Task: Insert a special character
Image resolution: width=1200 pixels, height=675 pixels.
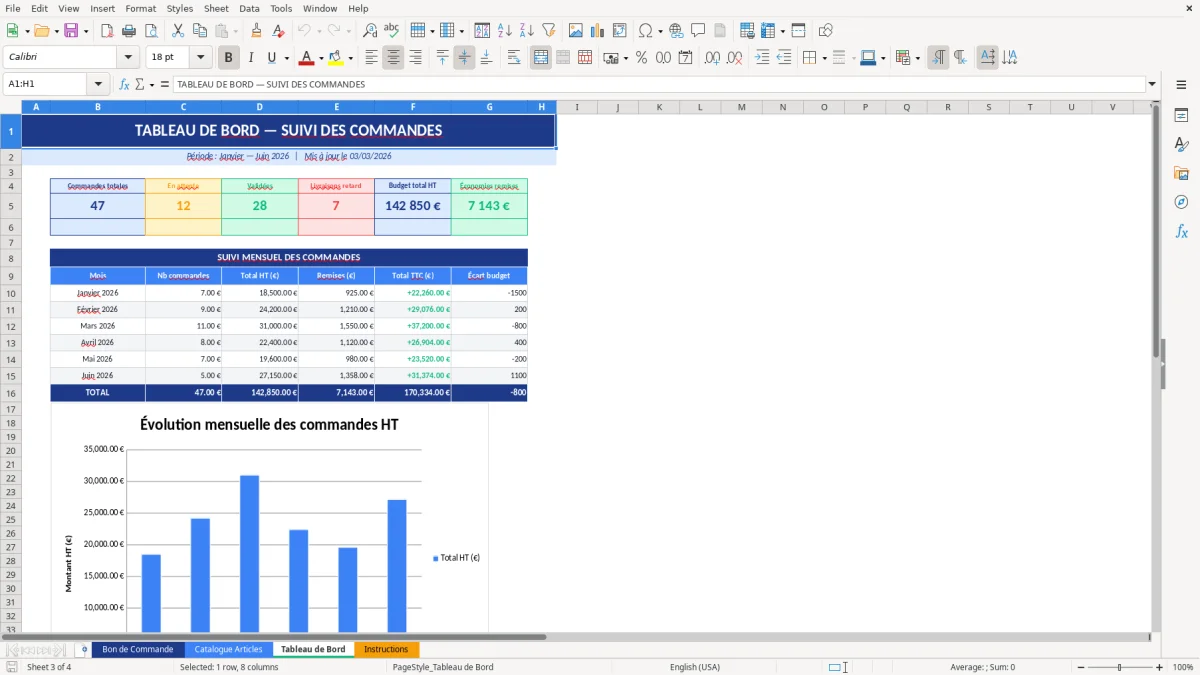Action: (x=647, y=31)
